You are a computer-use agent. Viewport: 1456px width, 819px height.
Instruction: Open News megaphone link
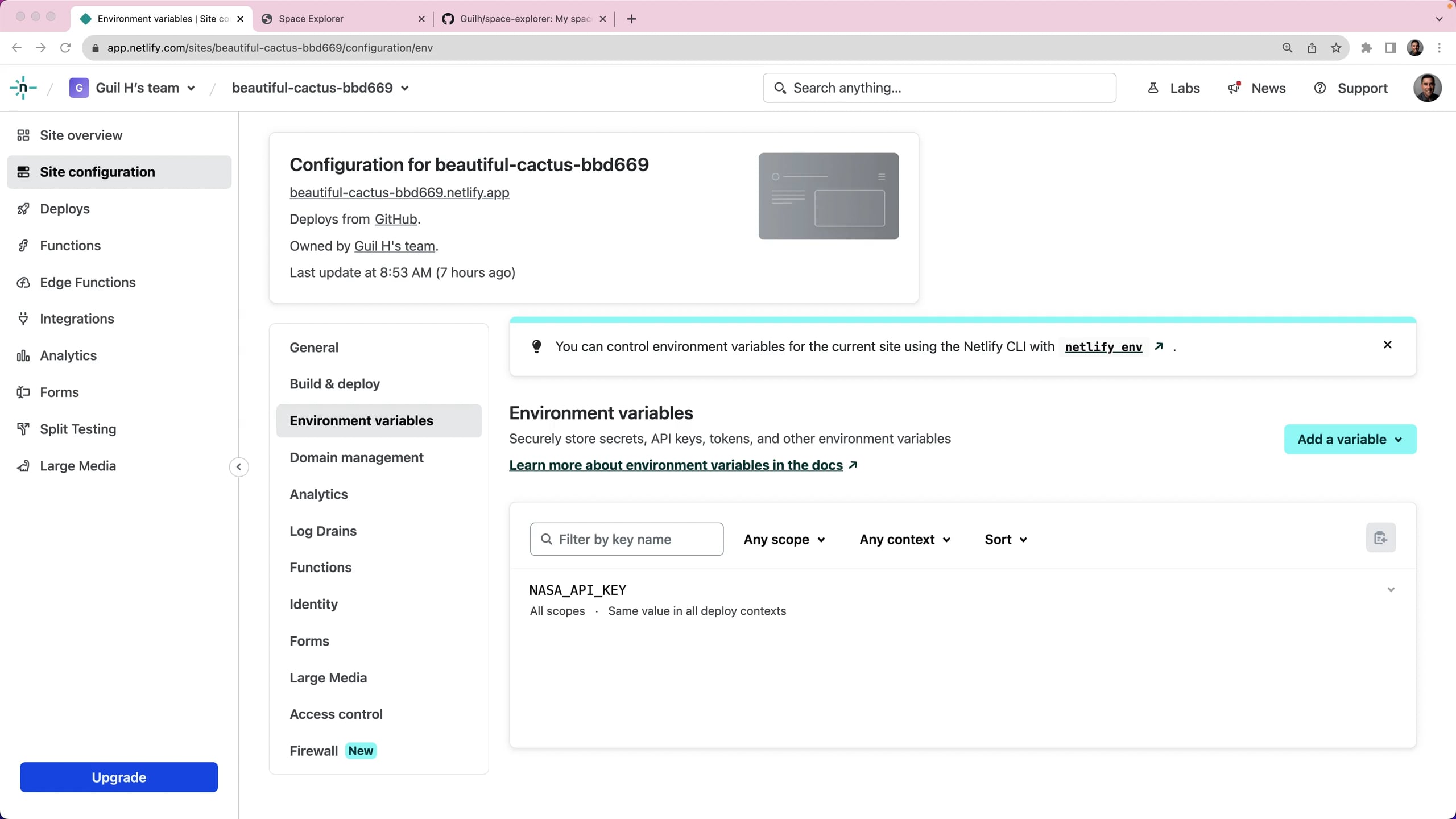(1257, 88)
